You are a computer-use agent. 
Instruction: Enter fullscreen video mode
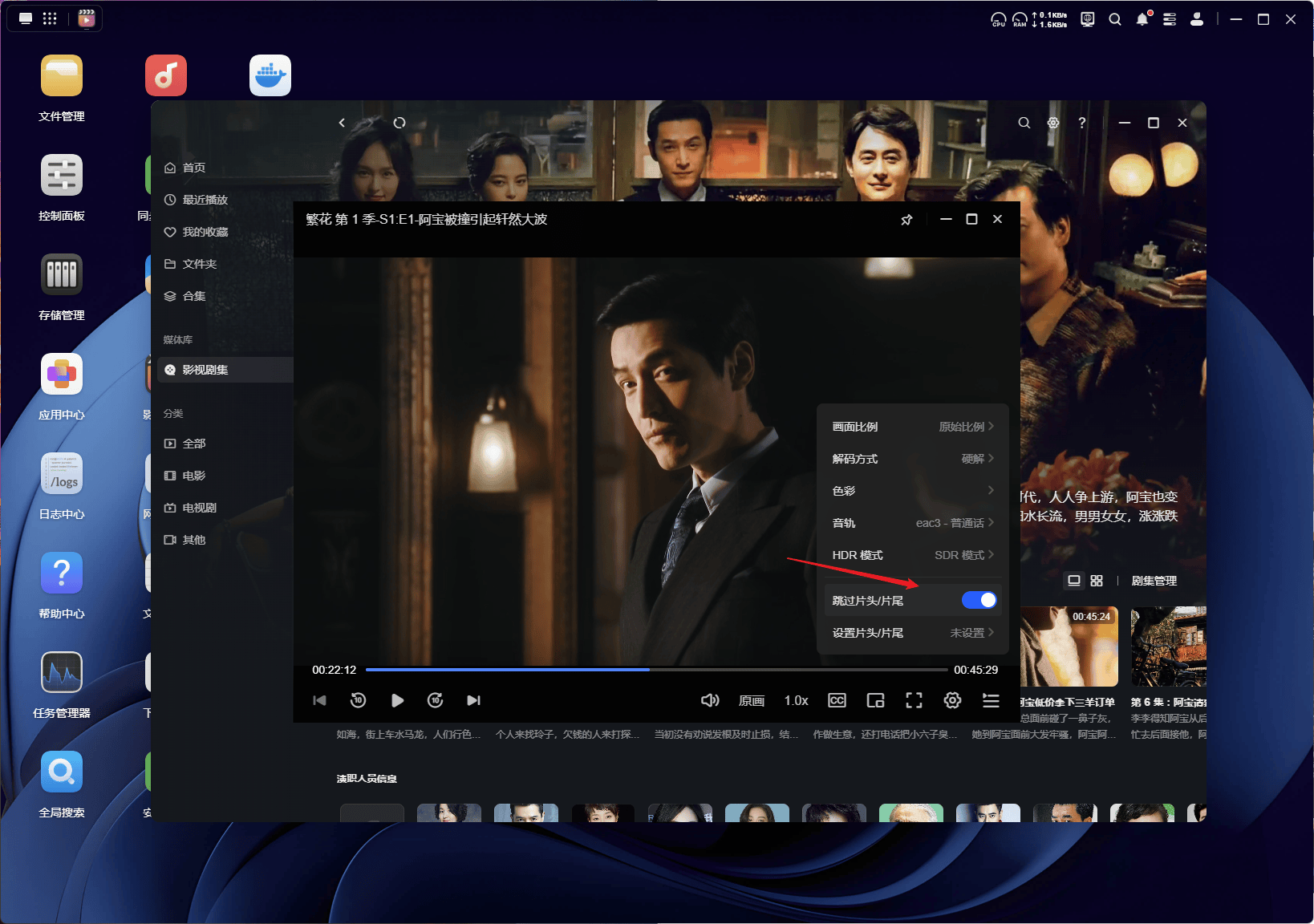(914, 699)
